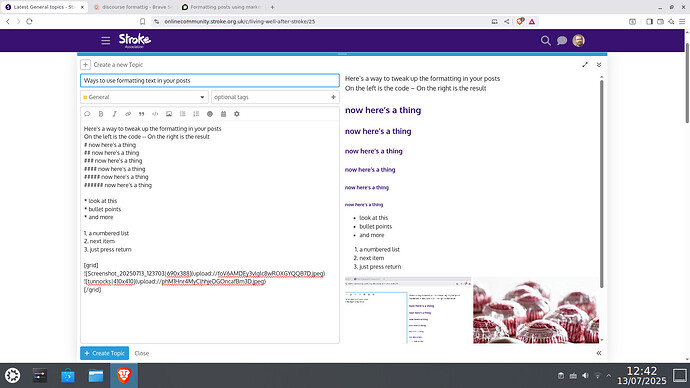Upload an image using the picture icon
690x388 pixels.
169,114
